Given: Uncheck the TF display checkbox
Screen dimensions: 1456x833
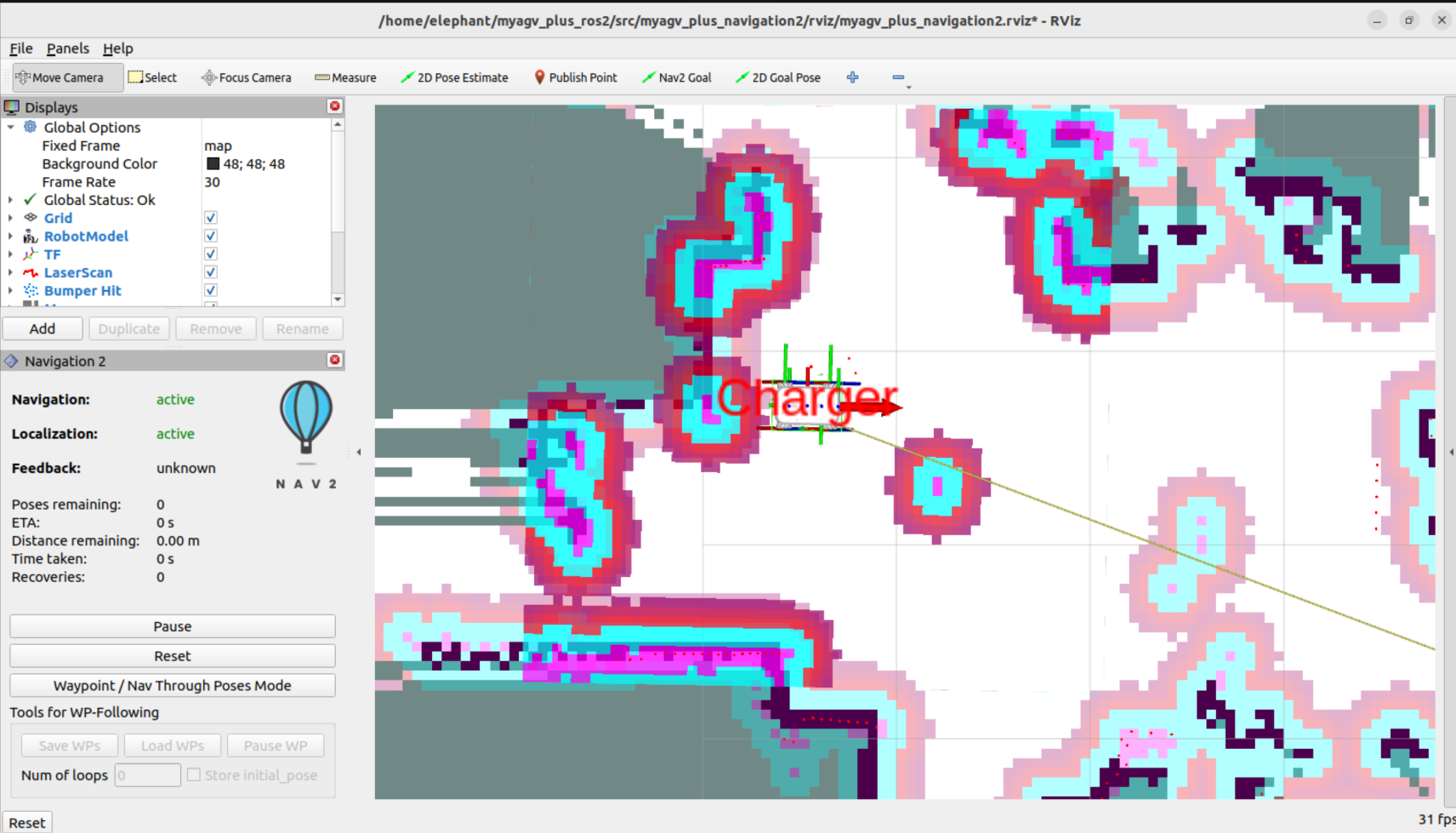Looking at the screenshot, I should pyautogui.click(x=211, y=254).
